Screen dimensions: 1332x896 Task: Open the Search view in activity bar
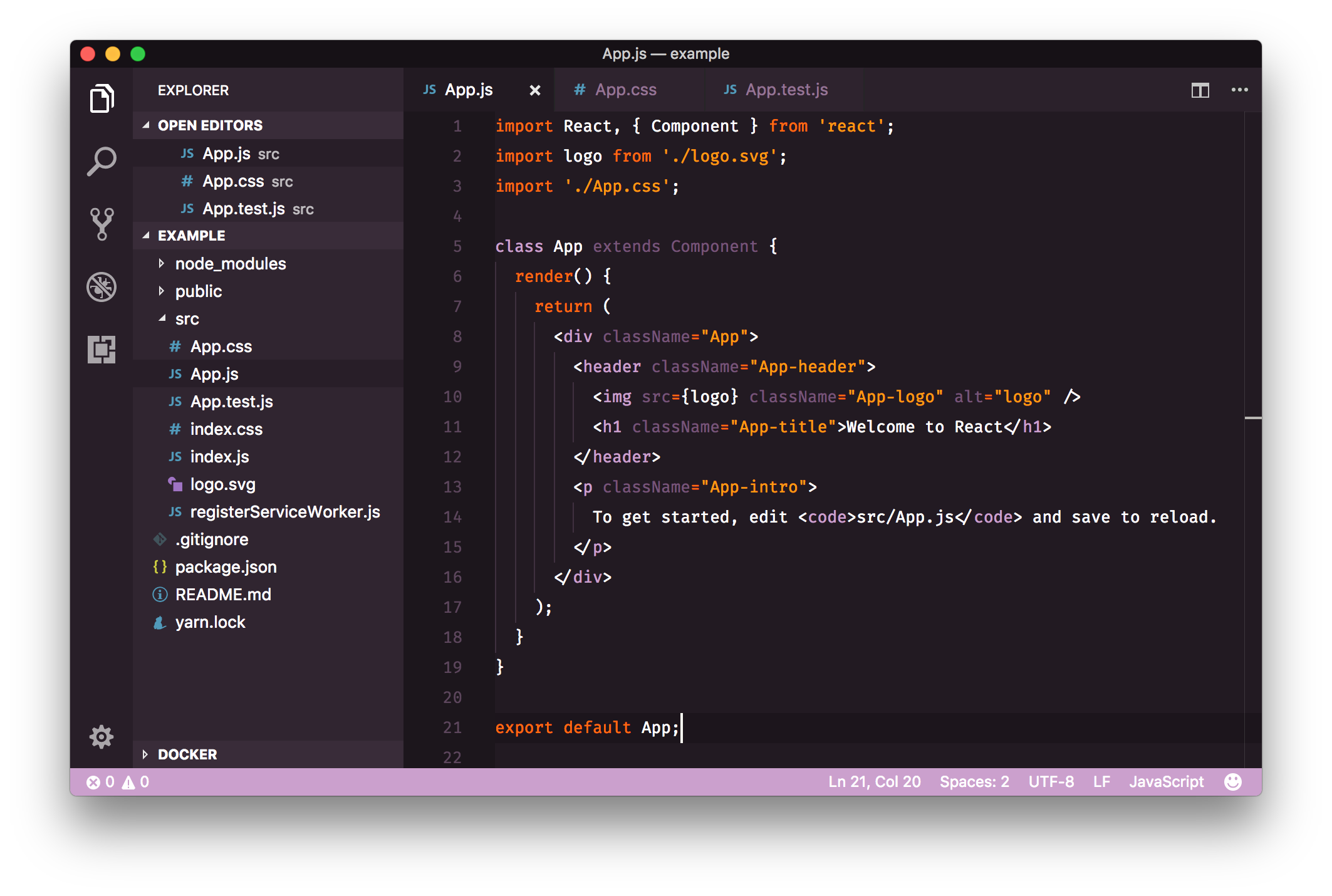point(101,161)
